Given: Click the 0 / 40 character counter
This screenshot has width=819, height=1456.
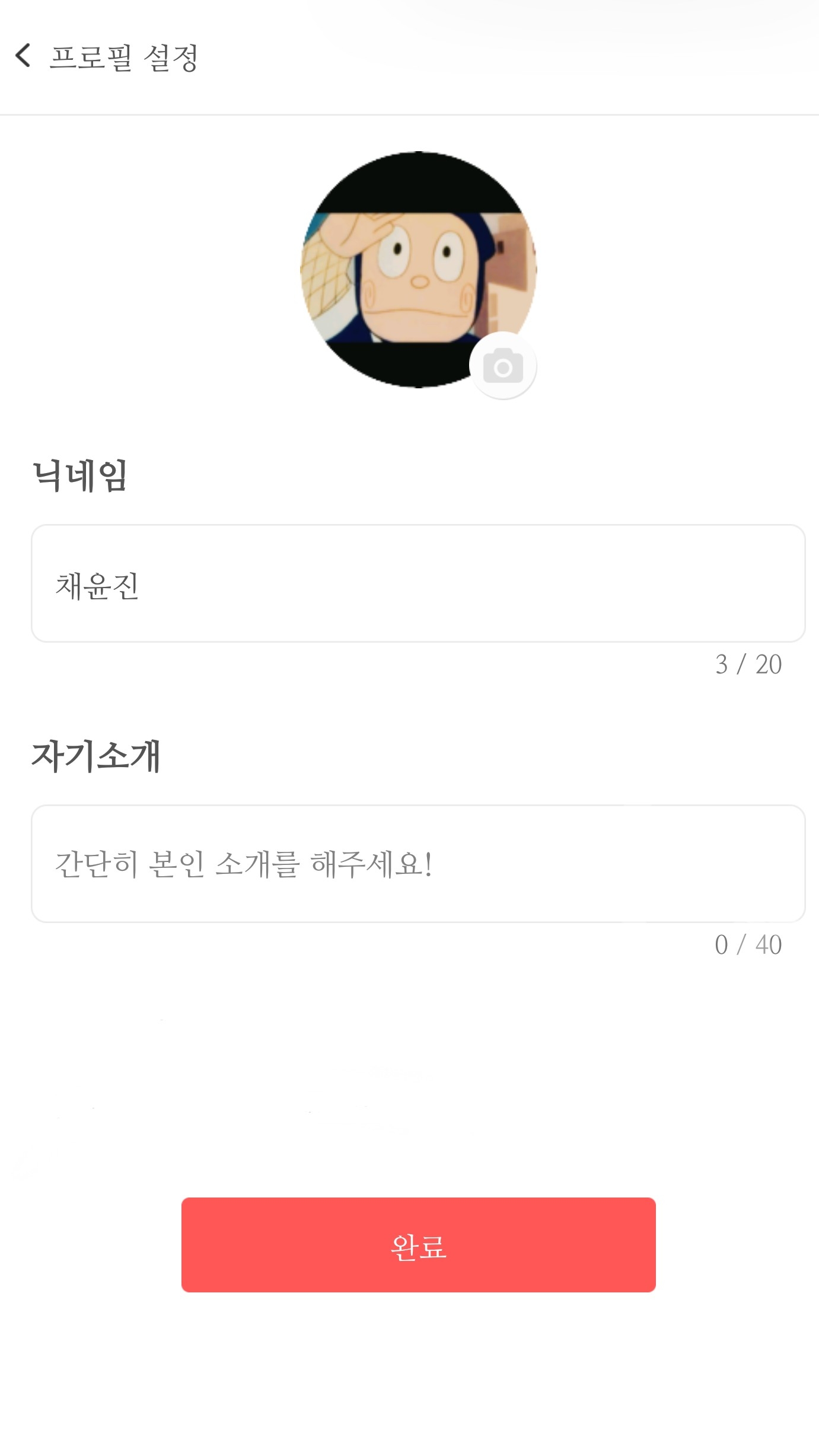Looking at the screenshot, I should (748, 945).
